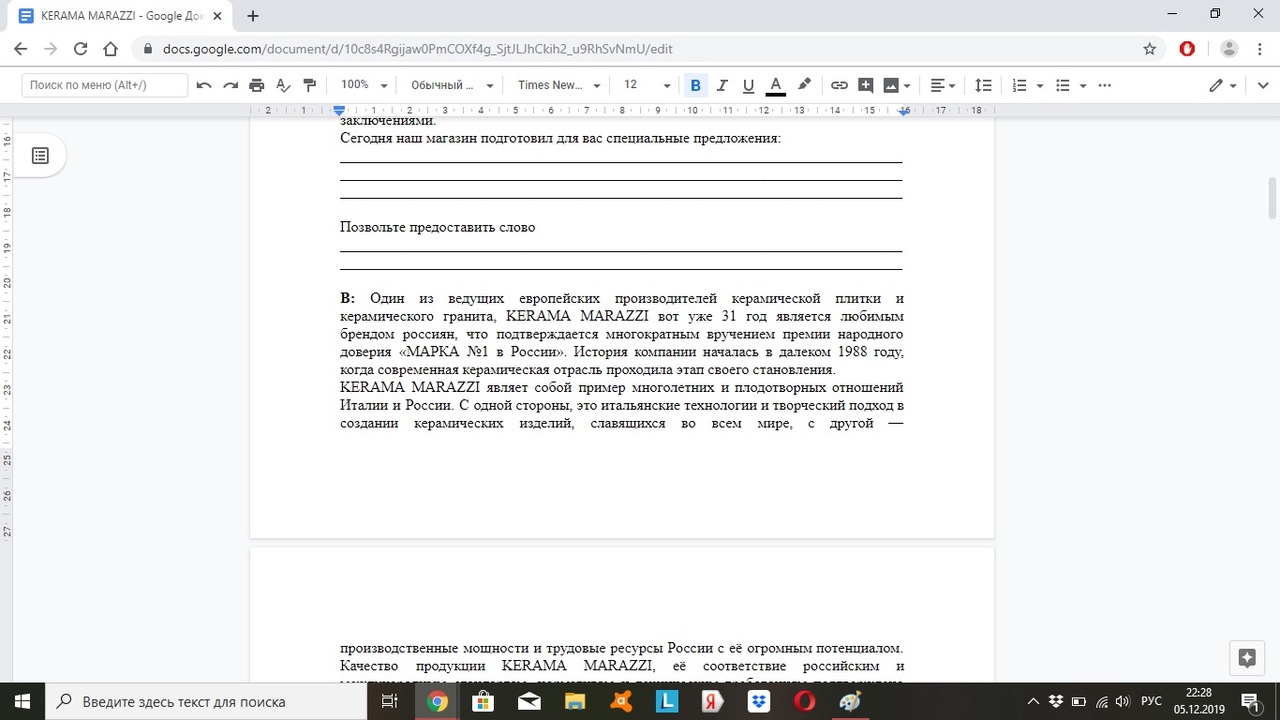Run spelling and grammar check icon
The image size is (1280, 720).
pos(283,85)
